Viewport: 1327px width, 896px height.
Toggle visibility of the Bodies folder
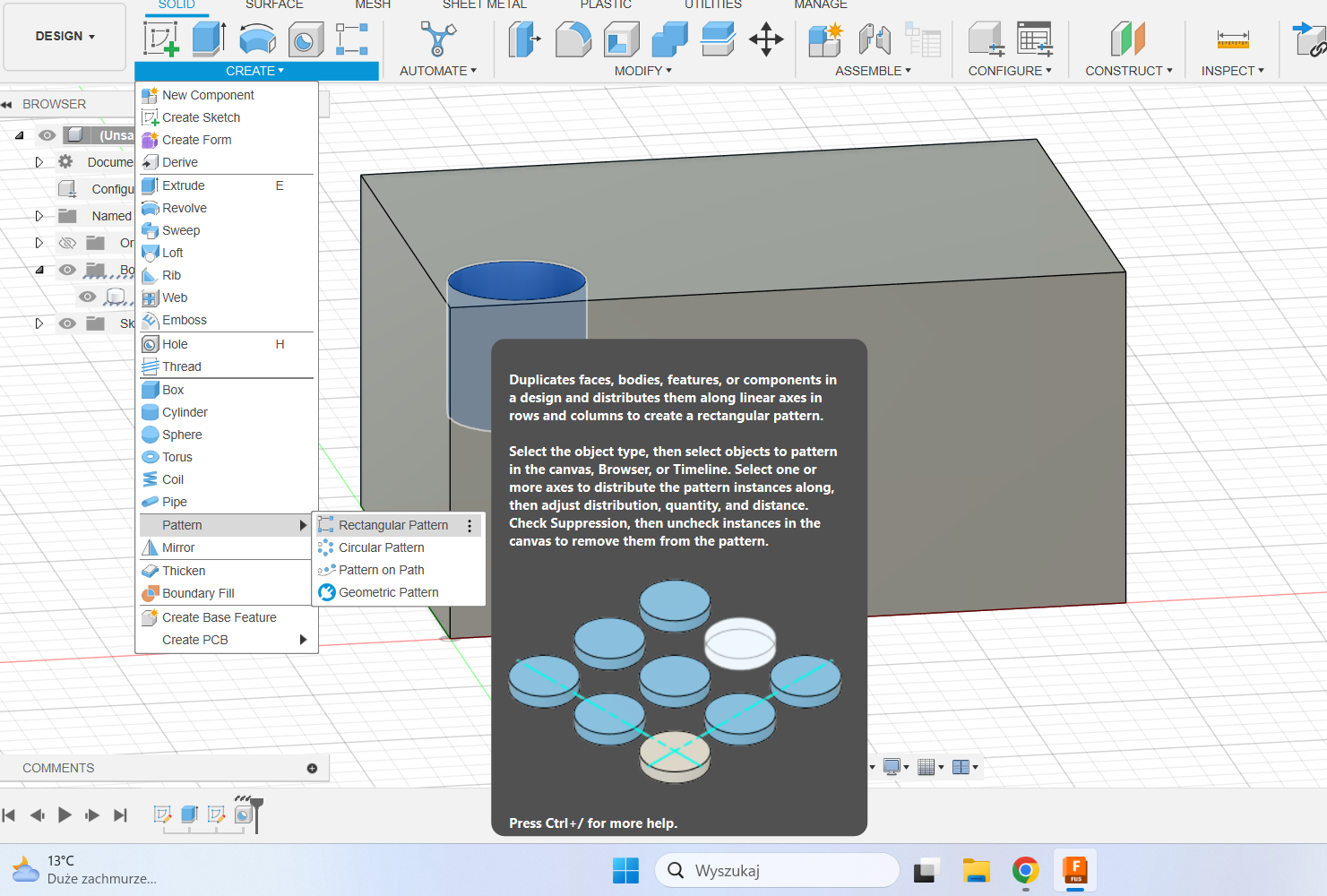67,270
